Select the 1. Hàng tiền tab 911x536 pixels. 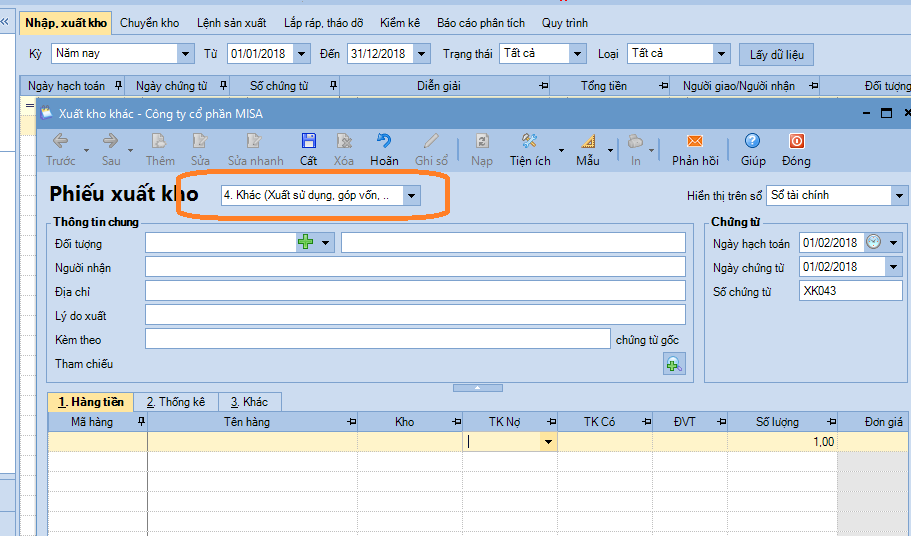[x=91, y=402]
